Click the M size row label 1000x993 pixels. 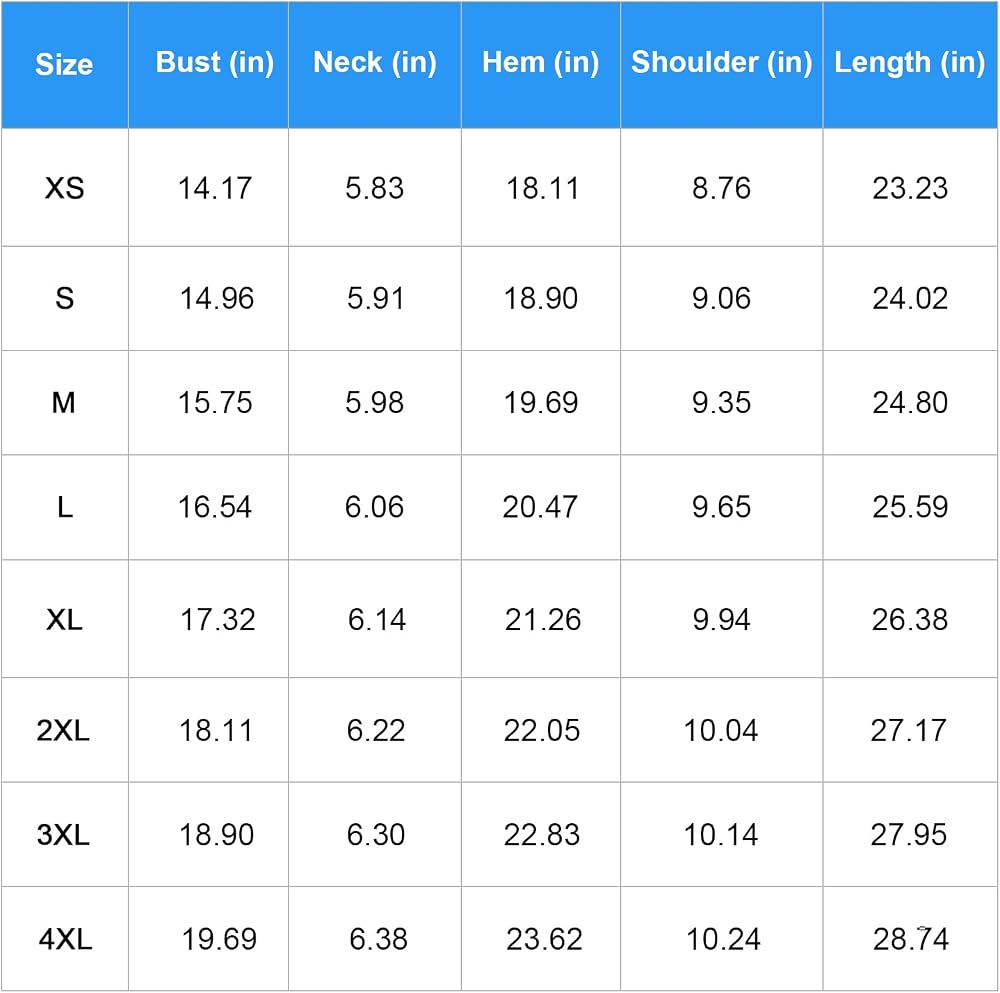point(64,402)
